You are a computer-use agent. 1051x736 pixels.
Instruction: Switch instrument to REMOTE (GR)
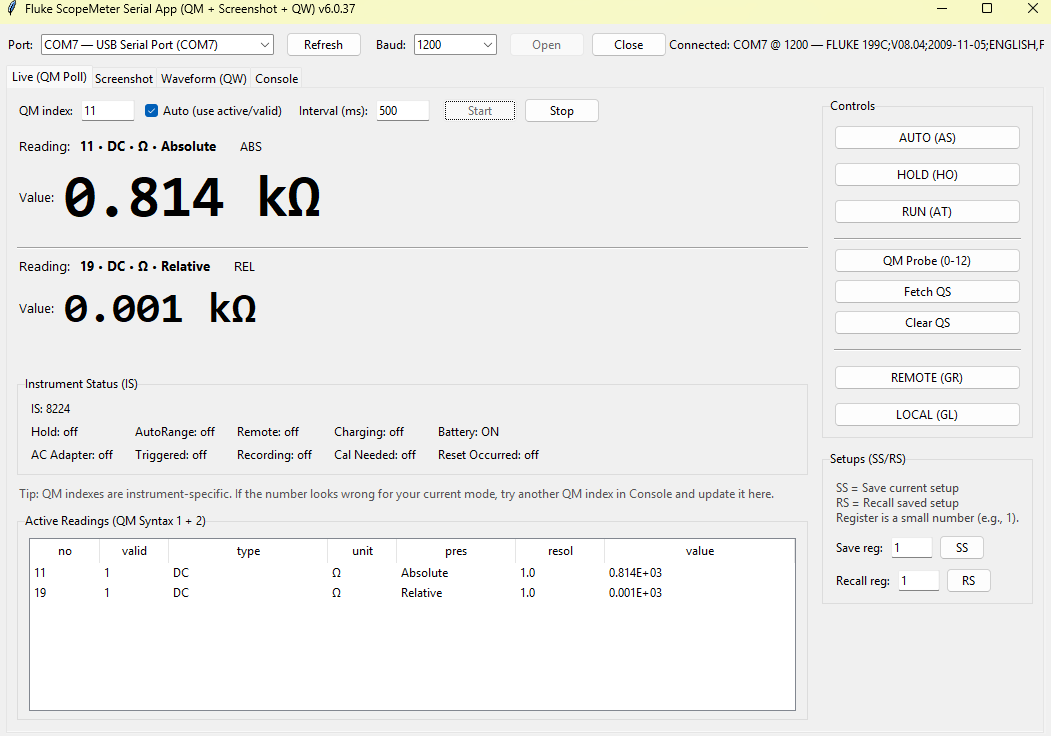927,378
